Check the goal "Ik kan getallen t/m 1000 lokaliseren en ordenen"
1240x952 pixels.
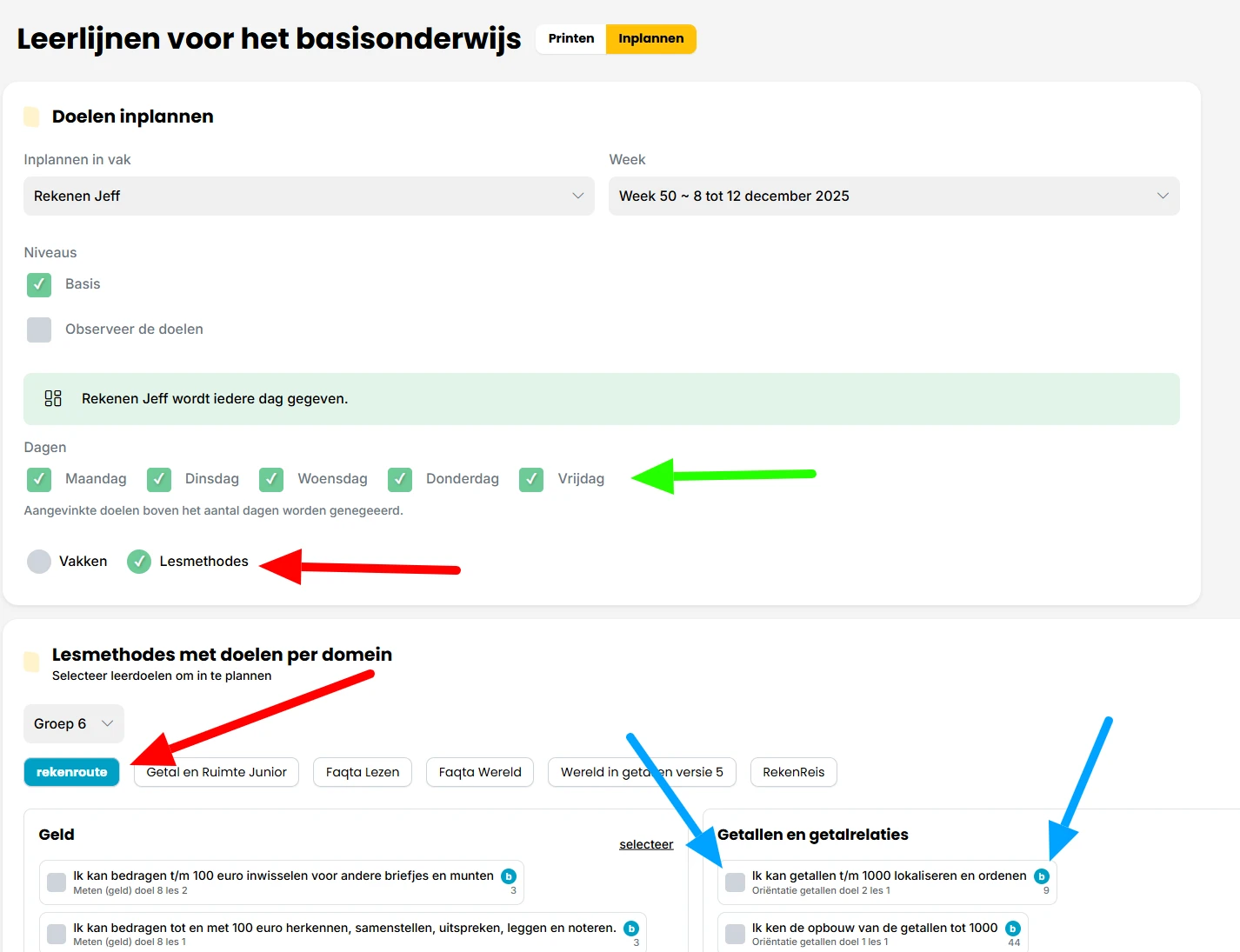(735, 882)
